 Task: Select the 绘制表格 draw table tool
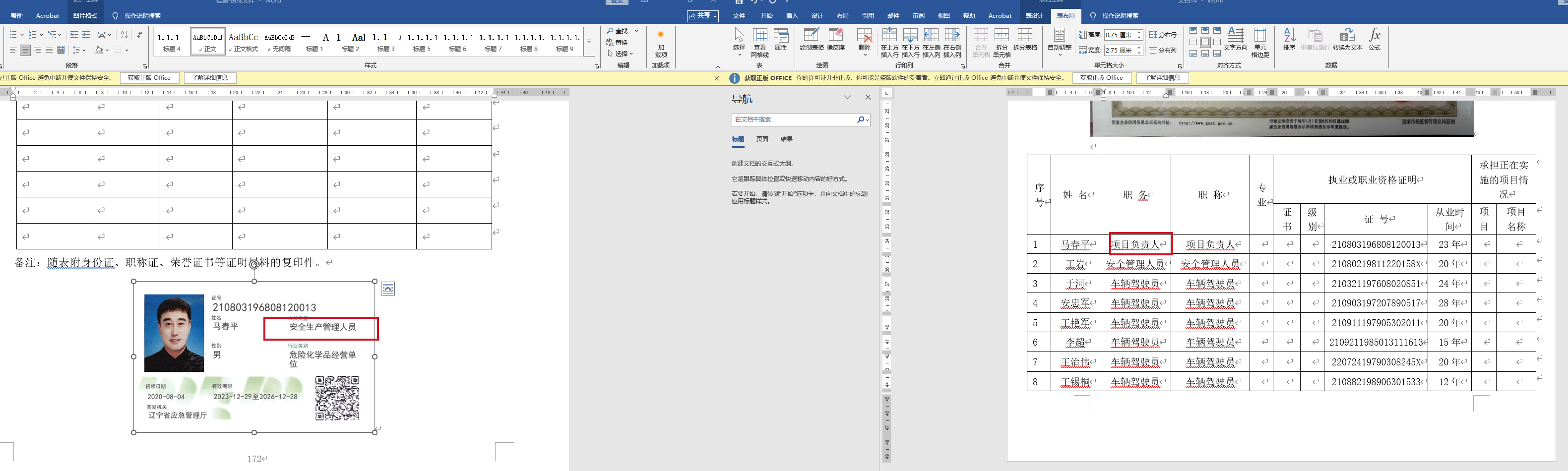point(812,39)
